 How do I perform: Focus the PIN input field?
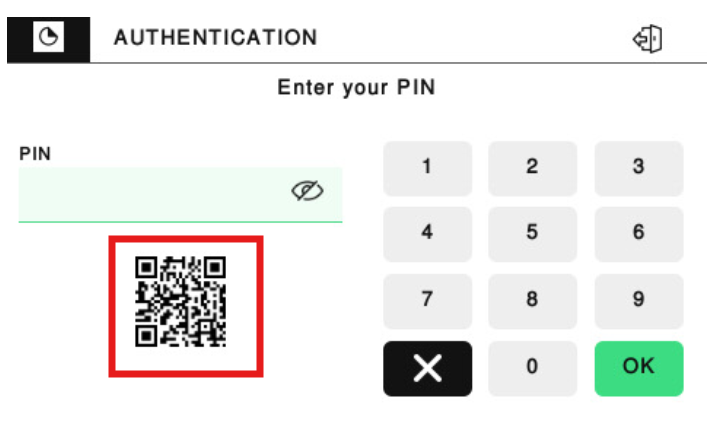coord(150,192)
